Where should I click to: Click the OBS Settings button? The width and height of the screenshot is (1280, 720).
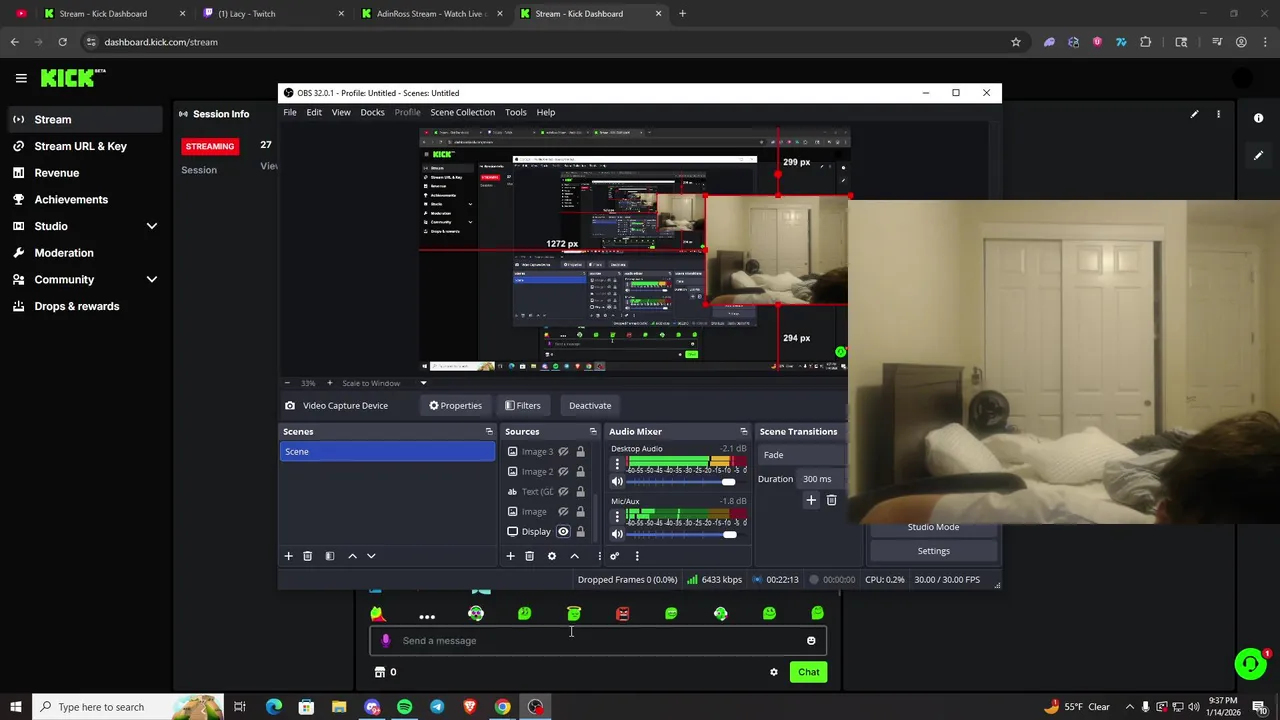coord(934,551)
